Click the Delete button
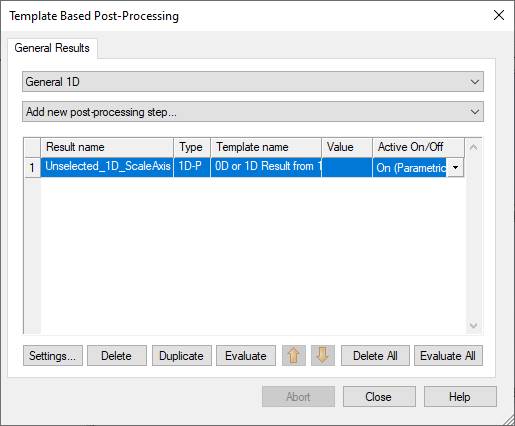Screen dimensions: 515x426 pos(117,356)
